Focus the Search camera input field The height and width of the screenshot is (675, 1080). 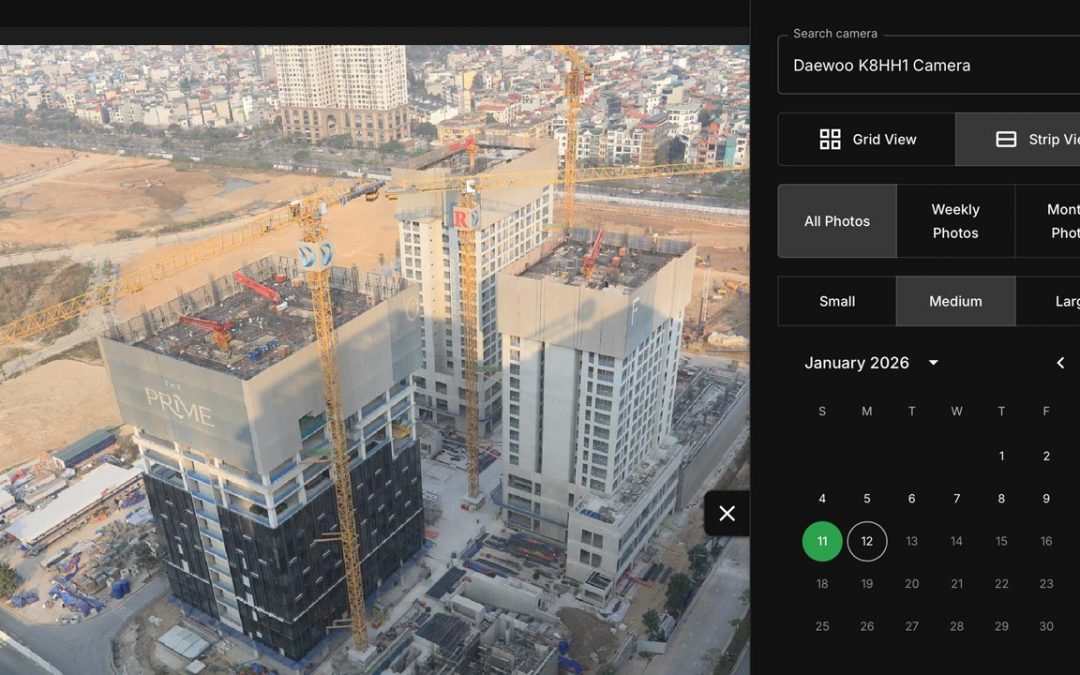930,66
